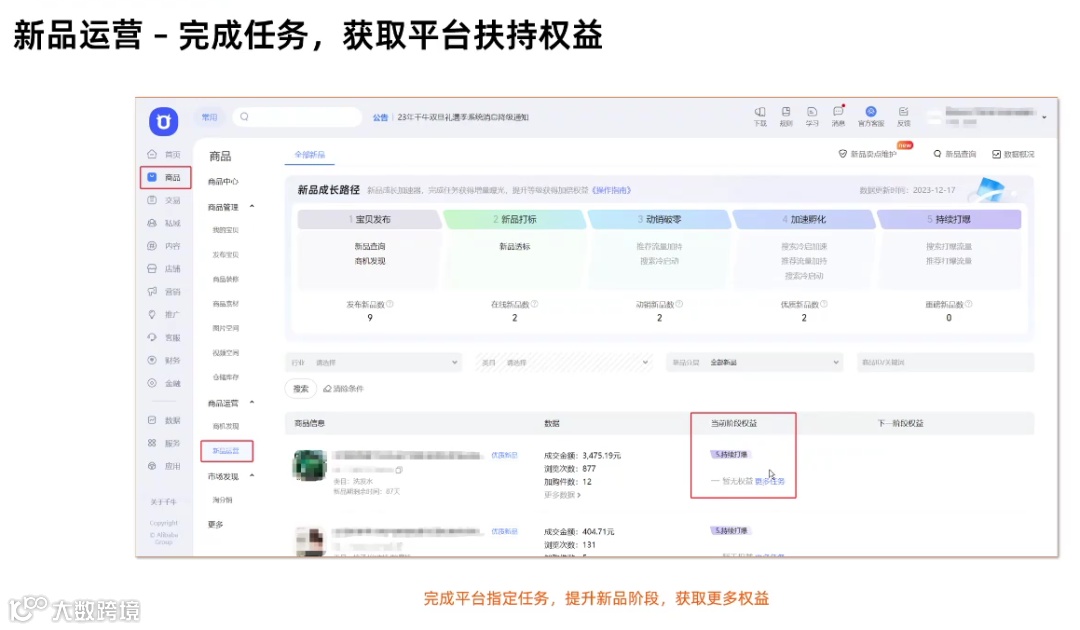Screen dimensions: 1080x630
Task: Open 消息 messages icon with red dot
Action: 838,111
